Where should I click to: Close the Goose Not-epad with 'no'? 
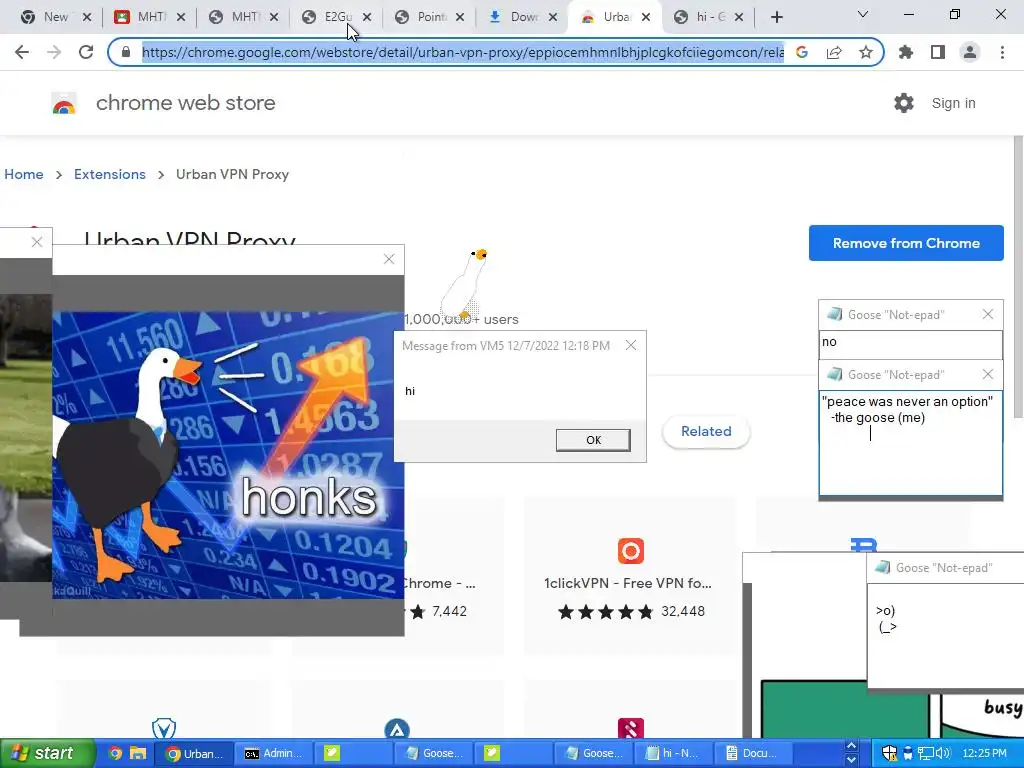pos(987,314)
